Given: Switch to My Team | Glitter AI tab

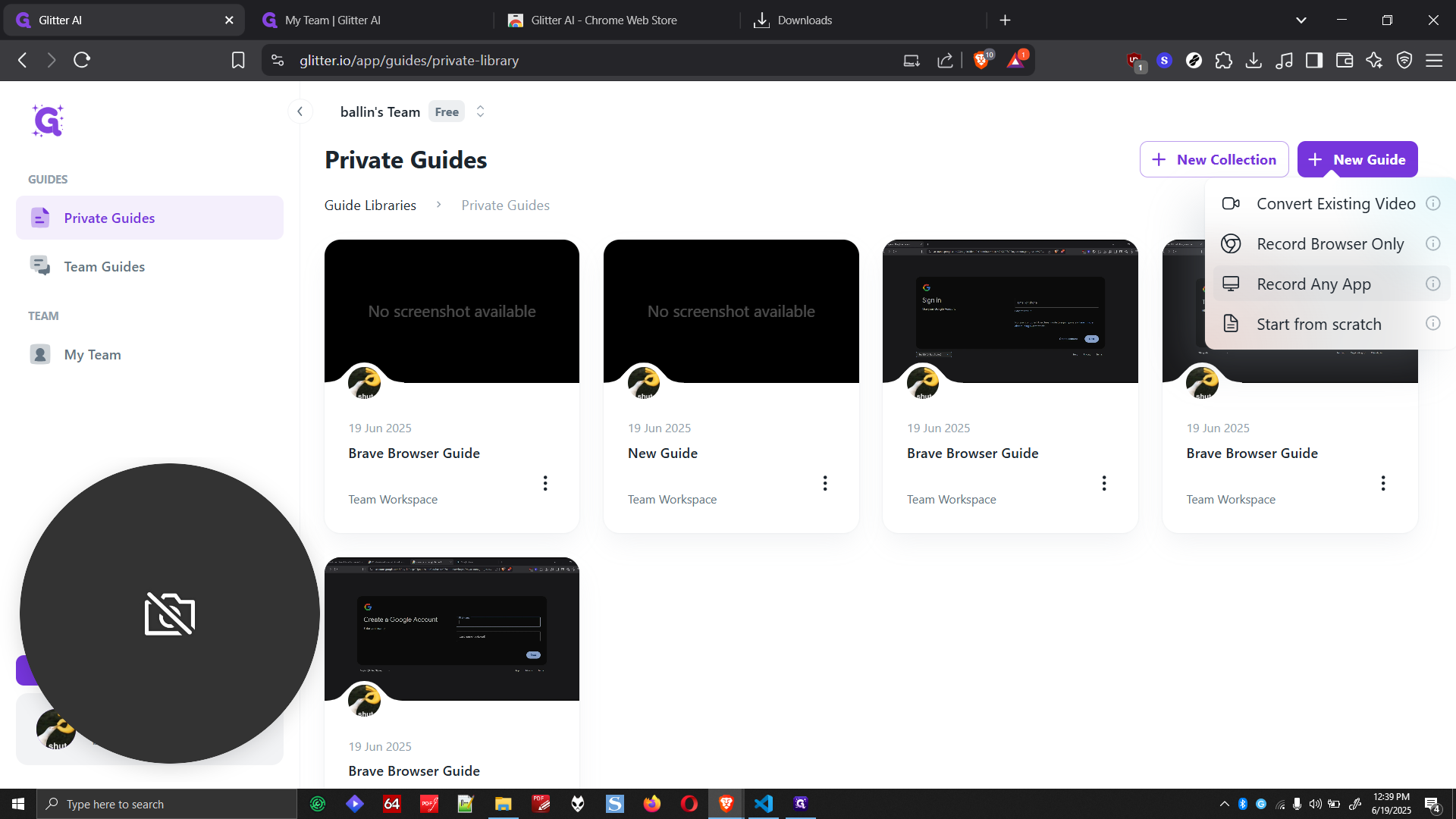Looking at the screenshot, I should click(372, 20).
